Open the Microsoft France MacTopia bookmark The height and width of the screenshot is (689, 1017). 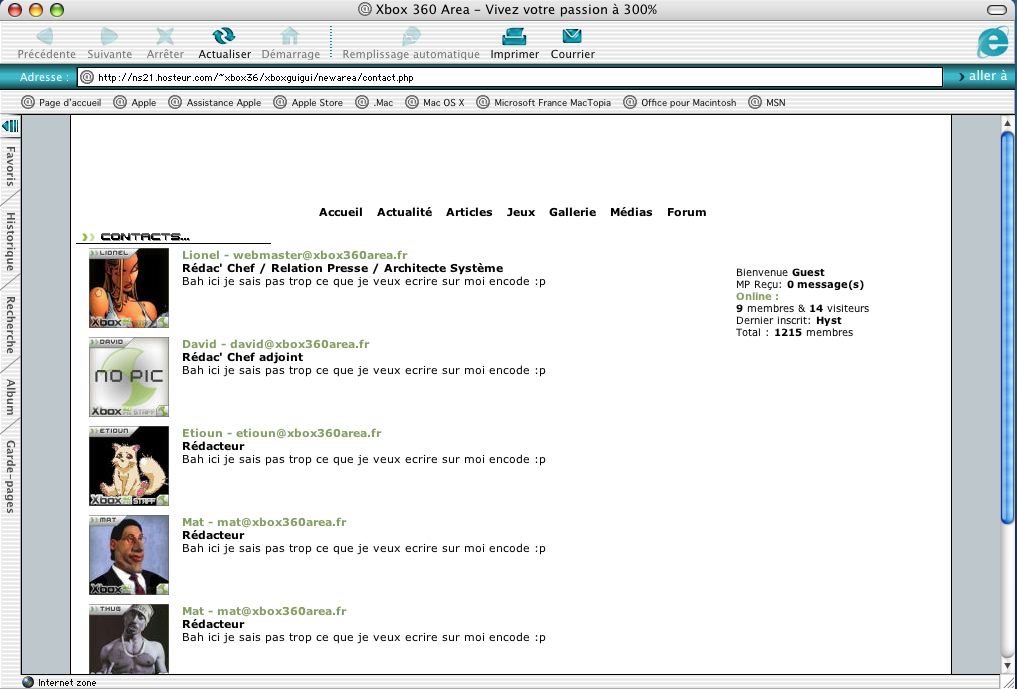tap(544, 103)
